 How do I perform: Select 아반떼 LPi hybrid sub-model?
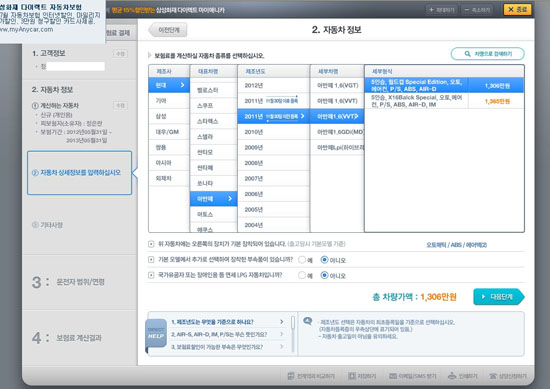coord(337,147)
